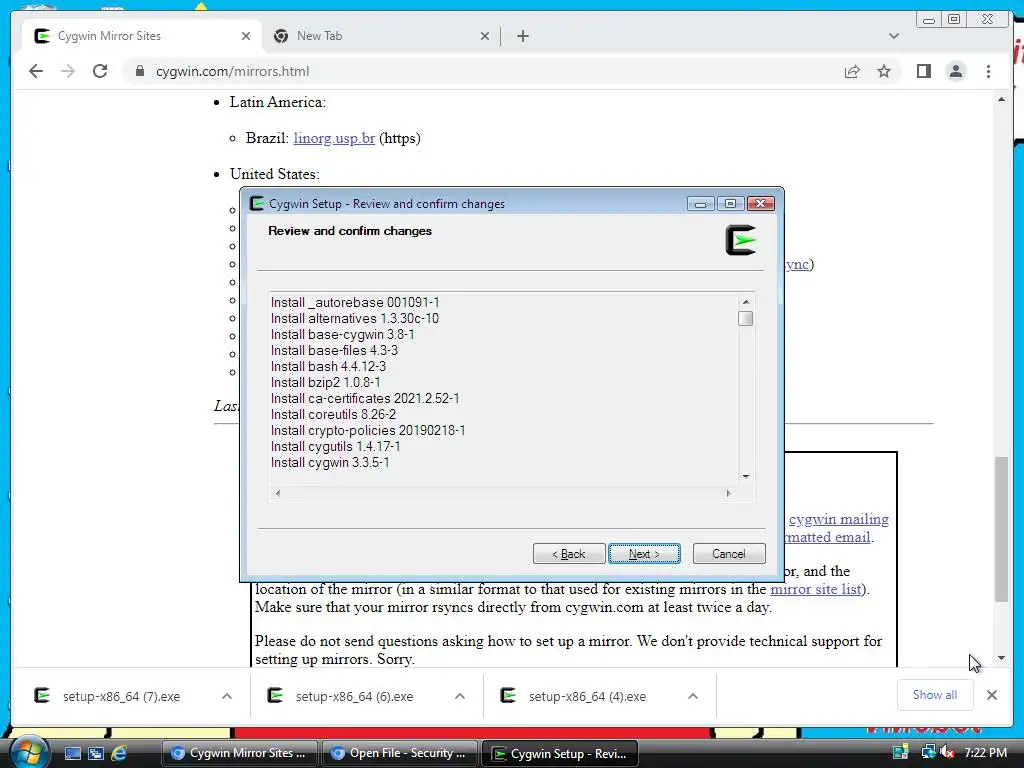
Task: Select 'Install ca-certificates 2021.2.52-1' line
Action: 365,398
